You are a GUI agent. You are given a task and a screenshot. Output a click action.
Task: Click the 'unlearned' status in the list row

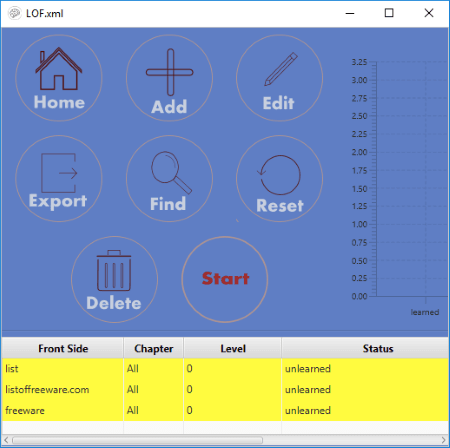coord(308,369)
